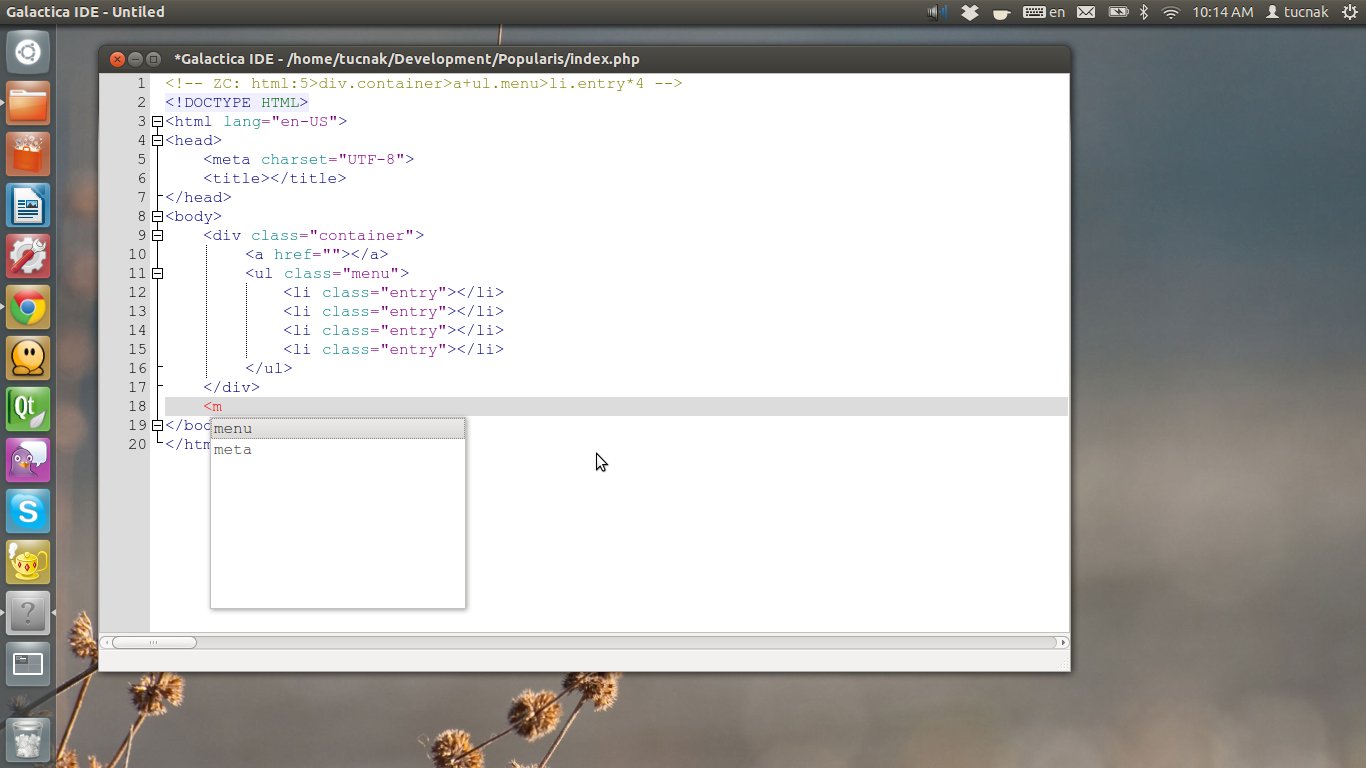The width and height of the screenshot is (1366, 768).
Task: Select 'meta' in the autocomplete popup
Action: pyautogui.click(x=338, y=450)
